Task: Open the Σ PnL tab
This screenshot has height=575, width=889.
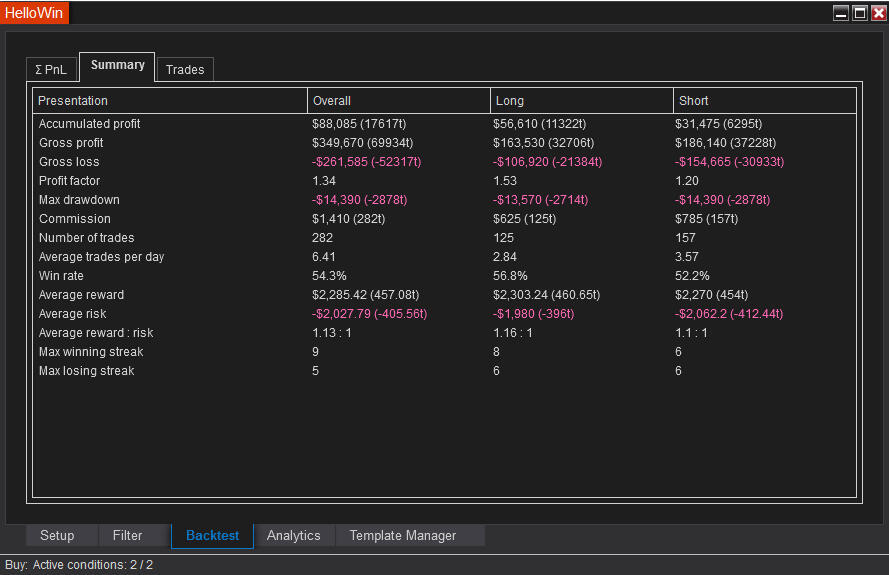Action: 51,69
